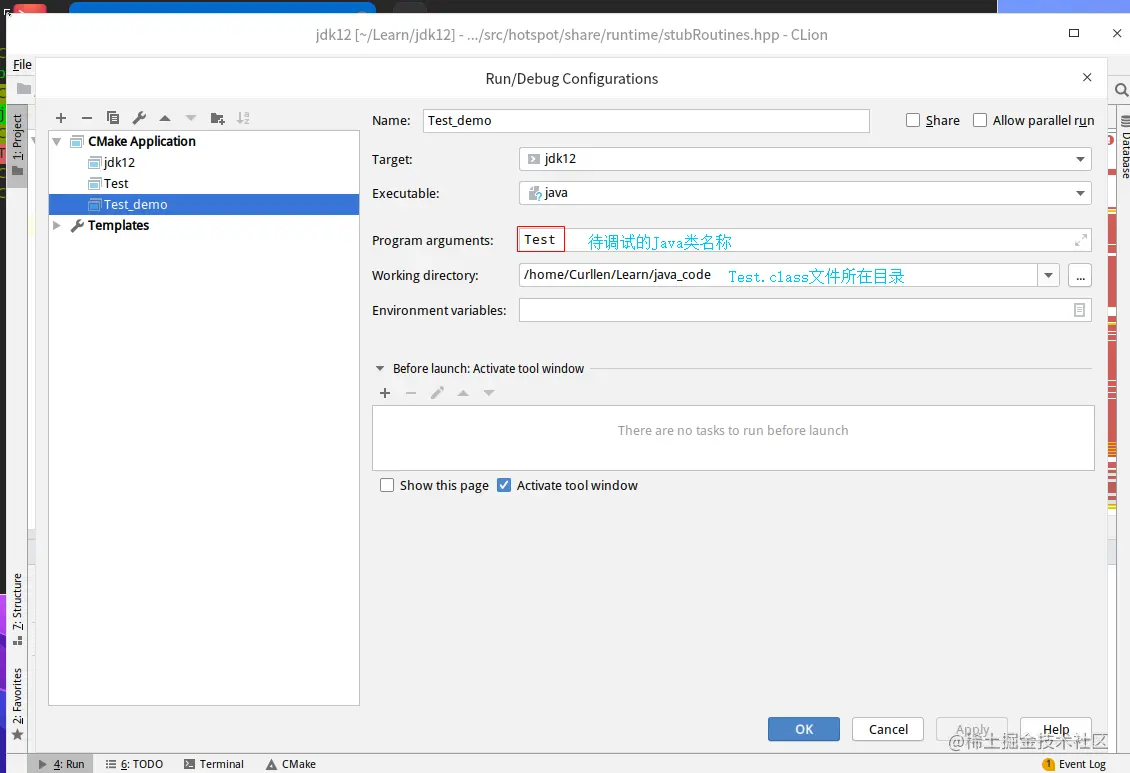This screenshot has height=773, width=1130.
Task: Move before-launch task down
Action: (489, 393)
